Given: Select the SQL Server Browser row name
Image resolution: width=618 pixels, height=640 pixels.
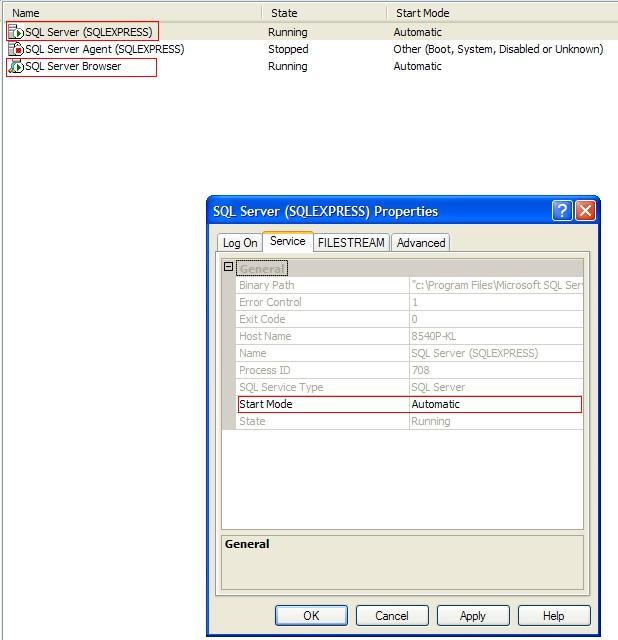Looking at the screenshot, I should (x=73, y=66).
